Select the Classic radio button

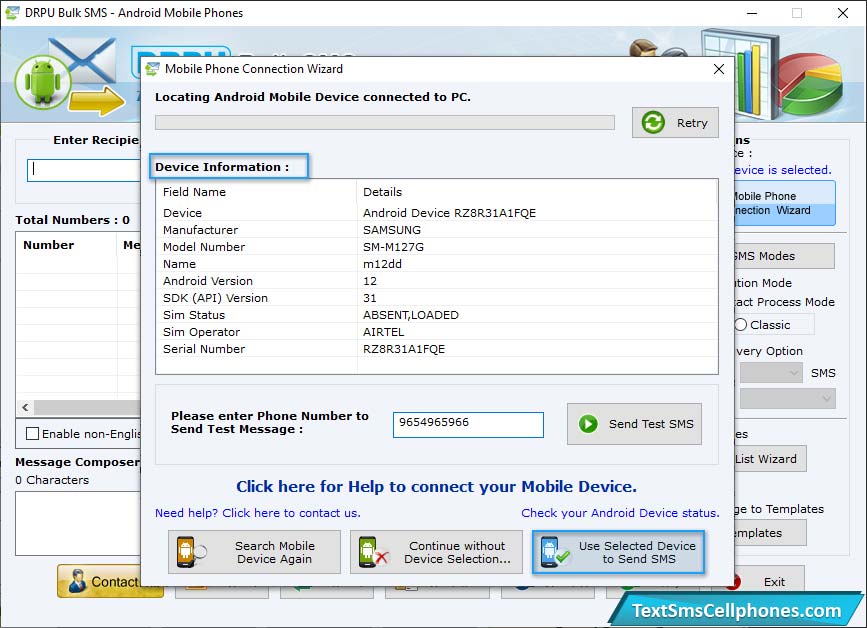click(741, 325)
